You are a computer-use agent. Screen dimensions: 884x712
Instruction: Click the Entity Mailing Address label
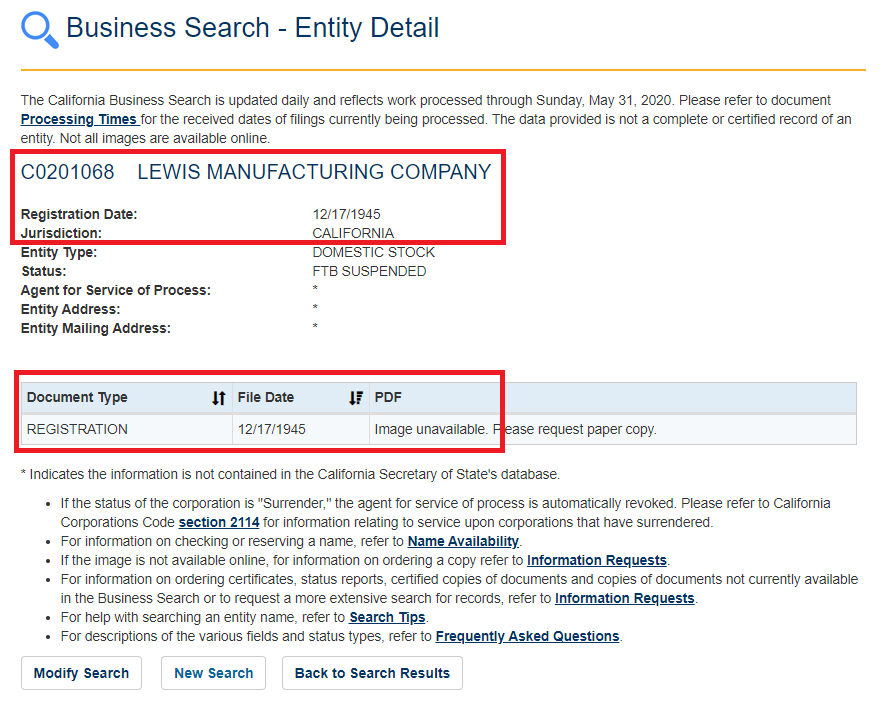pos(96,329)
